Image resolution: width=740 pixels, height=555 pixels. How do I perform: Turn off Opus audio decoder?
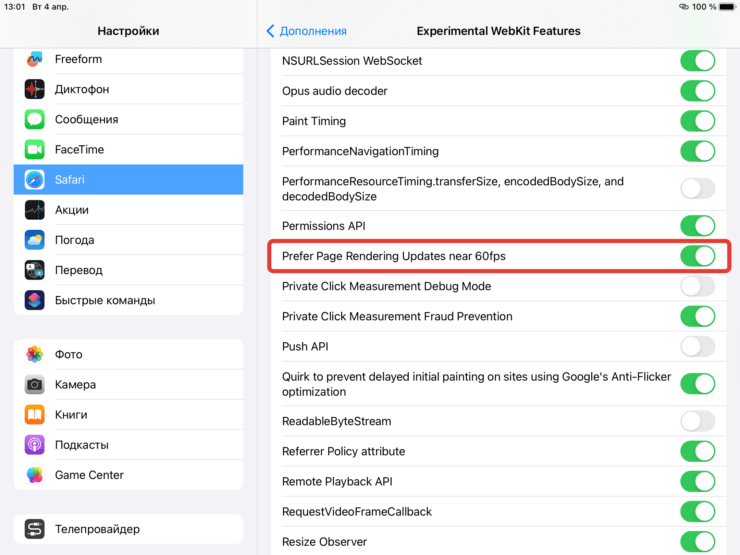pyautogui.click(x=697, y=91)
